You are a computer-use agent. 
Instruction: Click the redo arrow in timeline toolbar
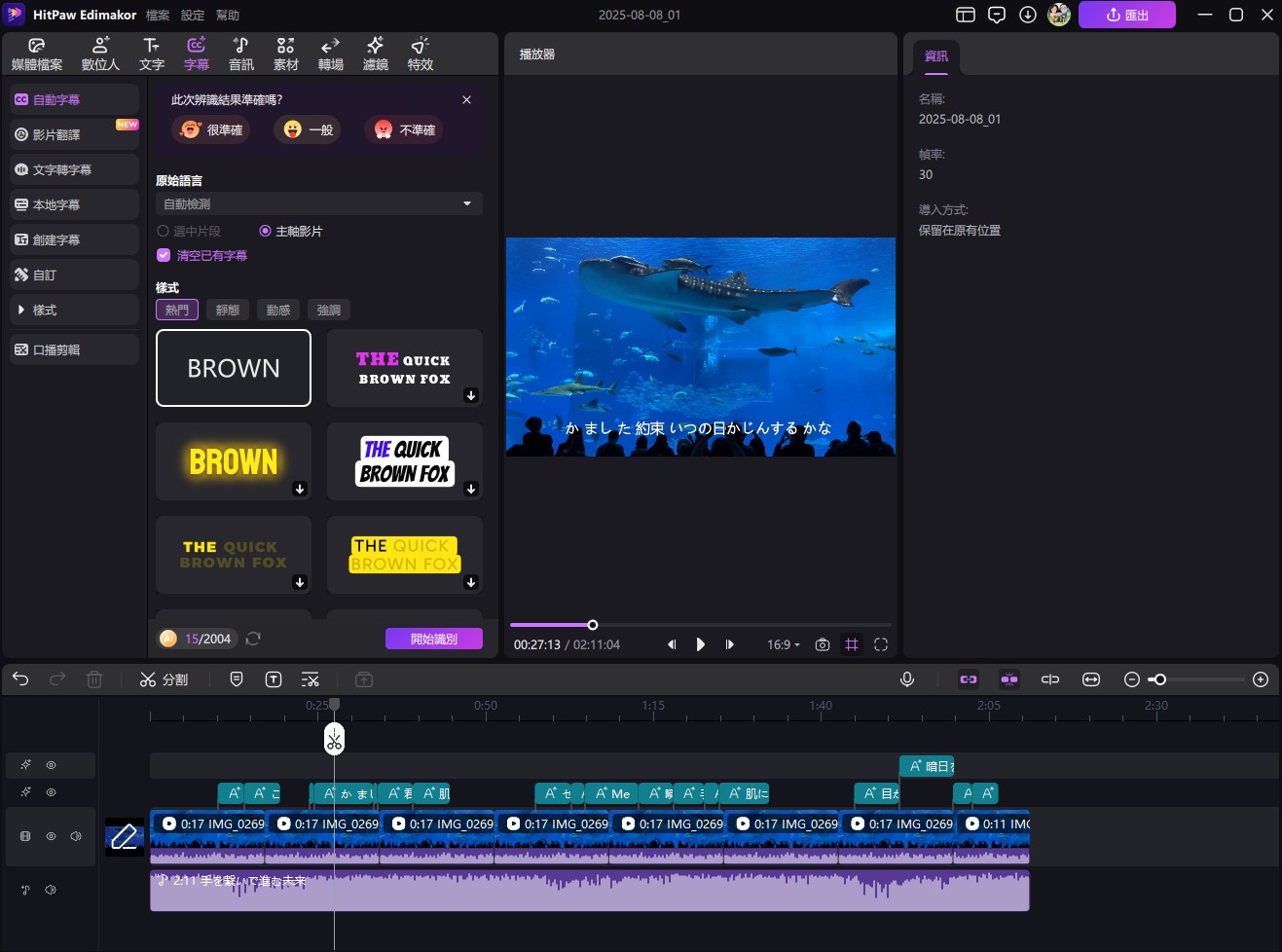(57, 679)
